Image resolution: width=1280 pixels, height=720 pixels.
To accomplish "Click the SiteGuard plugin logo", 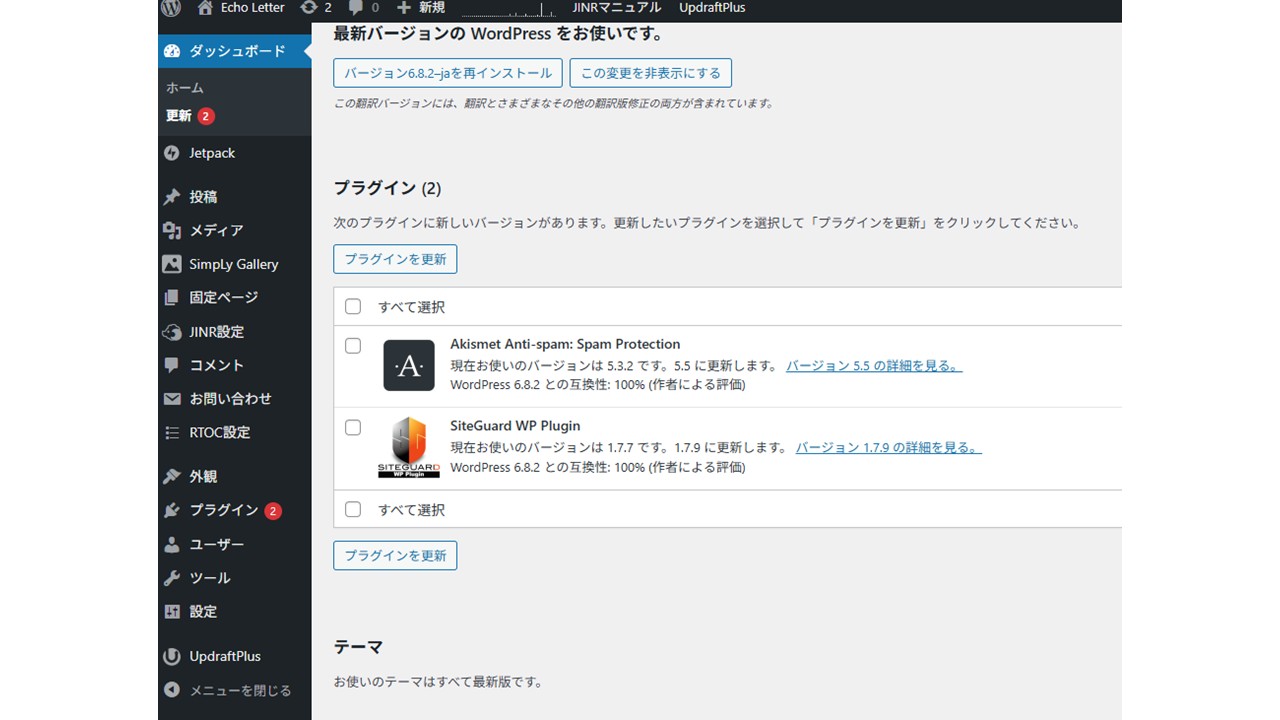I will 409,447.
